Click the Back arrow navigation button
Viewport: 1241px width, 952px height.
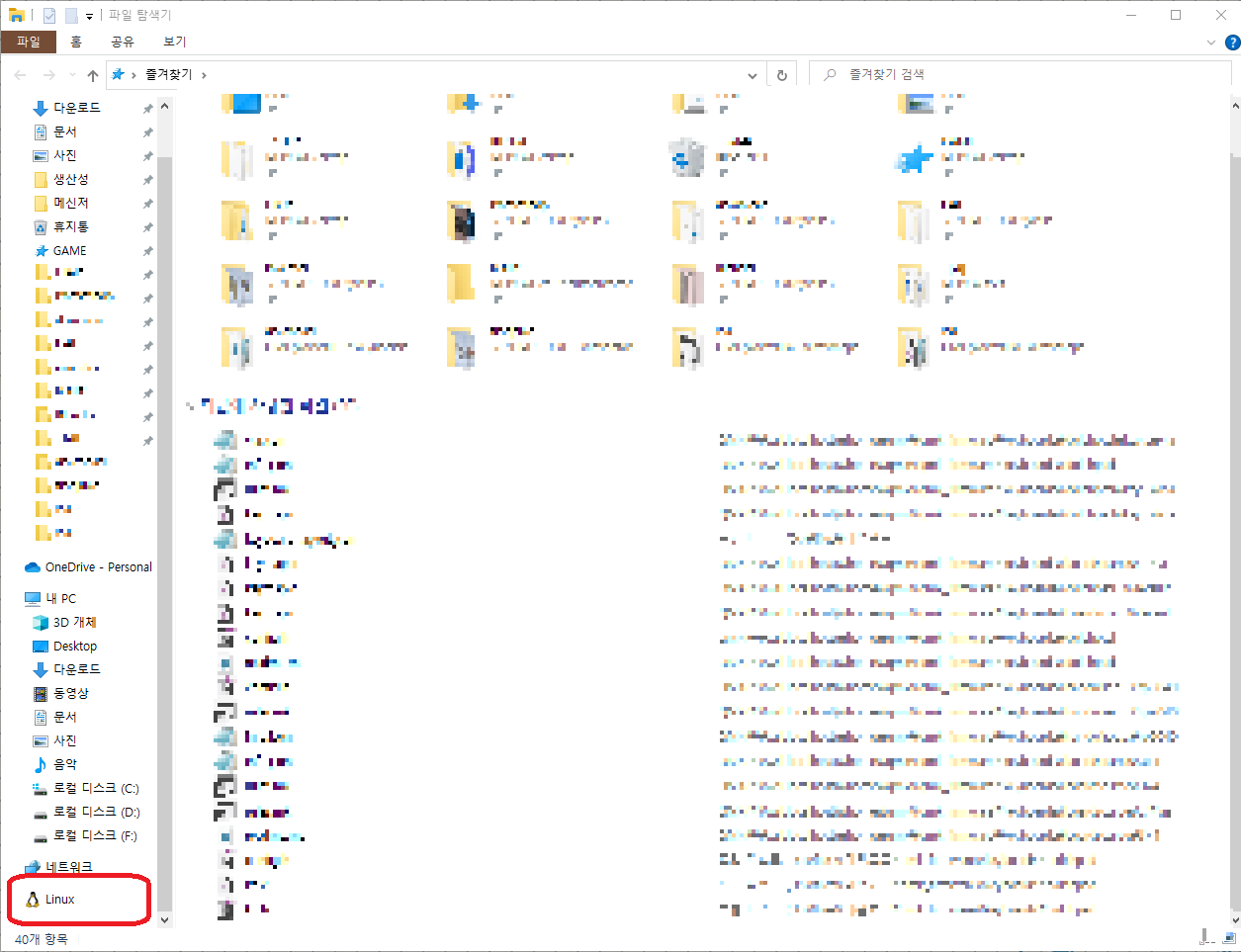[21, 75]
